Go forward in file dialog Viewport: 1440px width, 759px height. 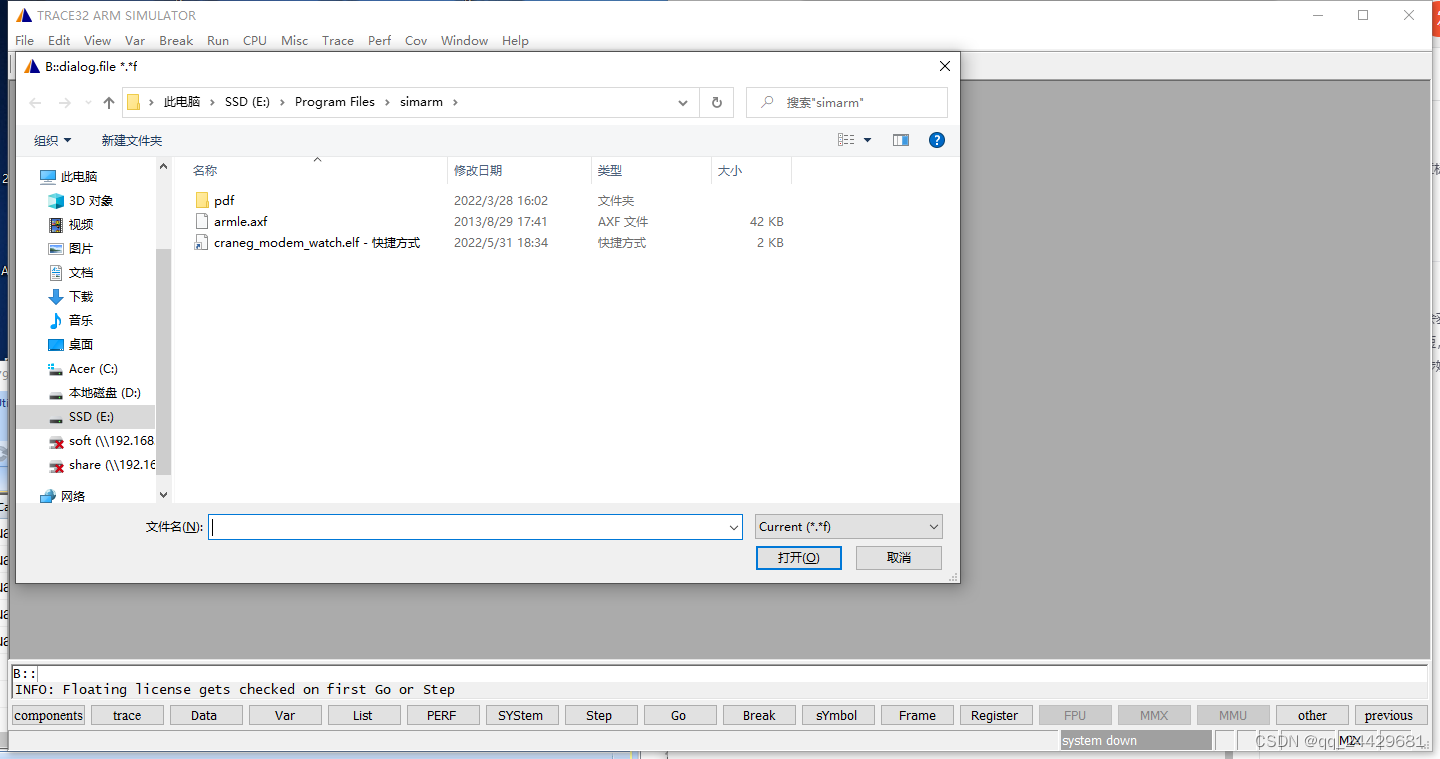64,103
